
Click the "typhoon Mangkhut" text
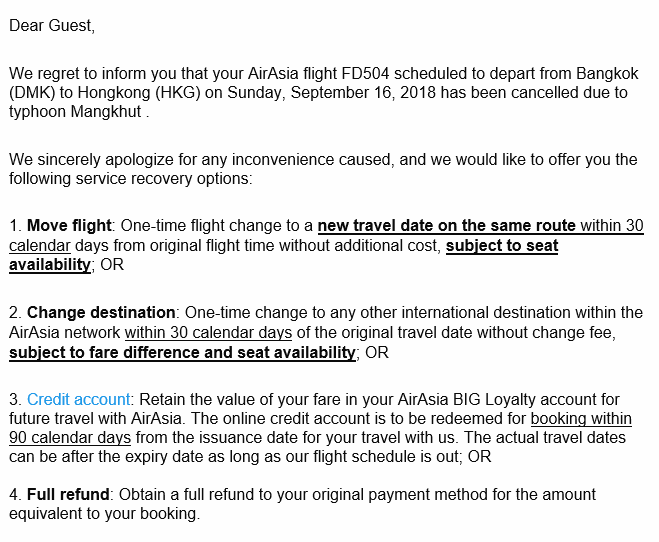(76, 112)
